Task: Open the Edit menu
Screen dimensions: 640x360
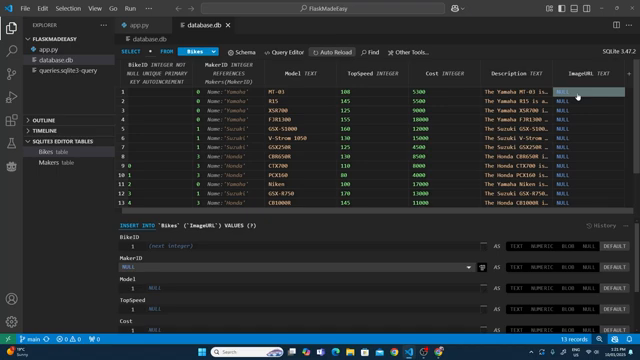Action: (42, 8)
